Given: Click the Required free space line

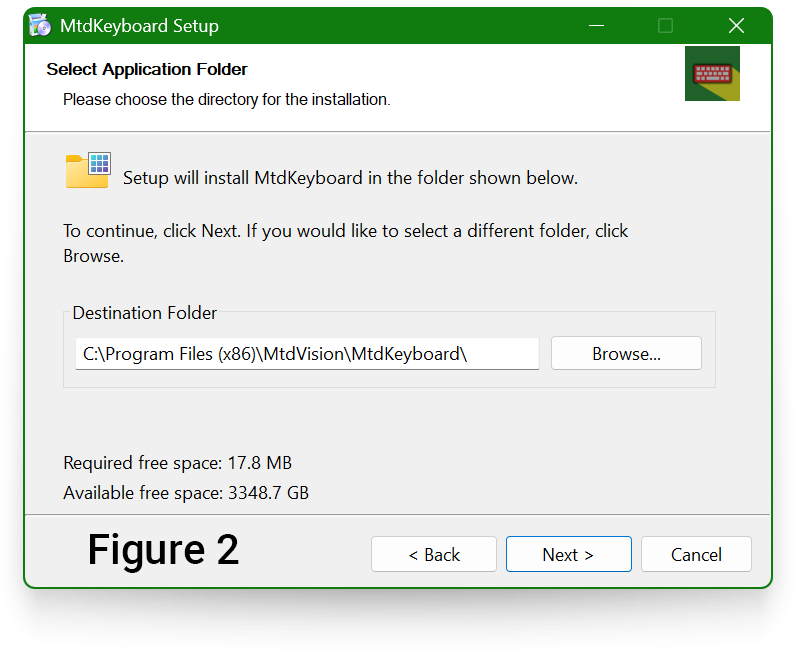Looking at the screenshot, I should [177, 463].
